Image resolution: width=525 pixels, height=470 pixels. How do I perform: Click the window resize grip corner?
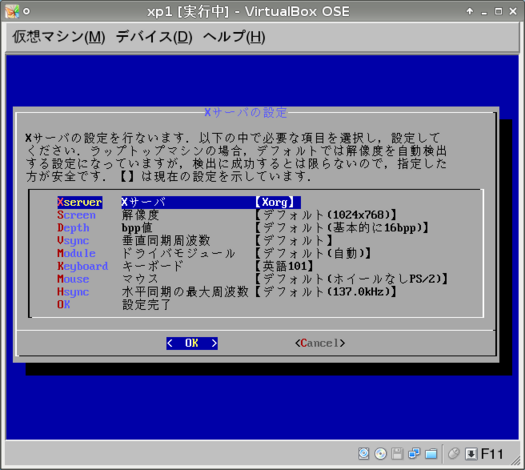(516, 461)
